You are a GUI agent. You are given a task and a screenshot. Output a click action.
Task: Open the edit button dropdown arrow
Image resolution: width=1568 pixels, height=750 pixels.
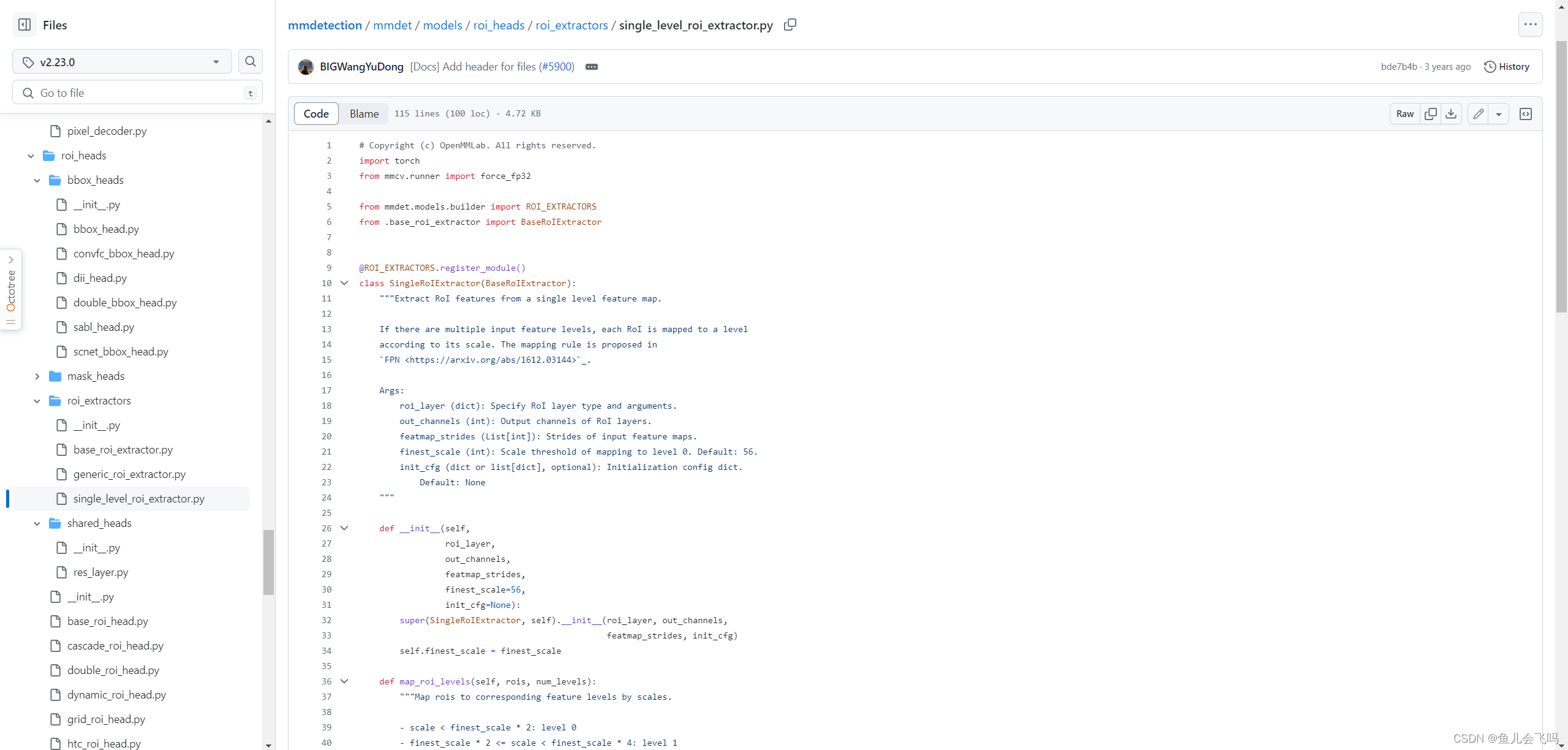[x=1499, y=114]
